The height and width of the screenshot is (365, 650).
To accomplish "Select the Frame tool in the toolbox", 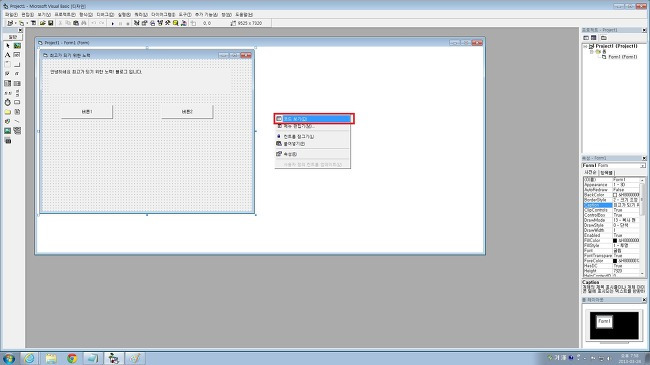I will 7,64.
